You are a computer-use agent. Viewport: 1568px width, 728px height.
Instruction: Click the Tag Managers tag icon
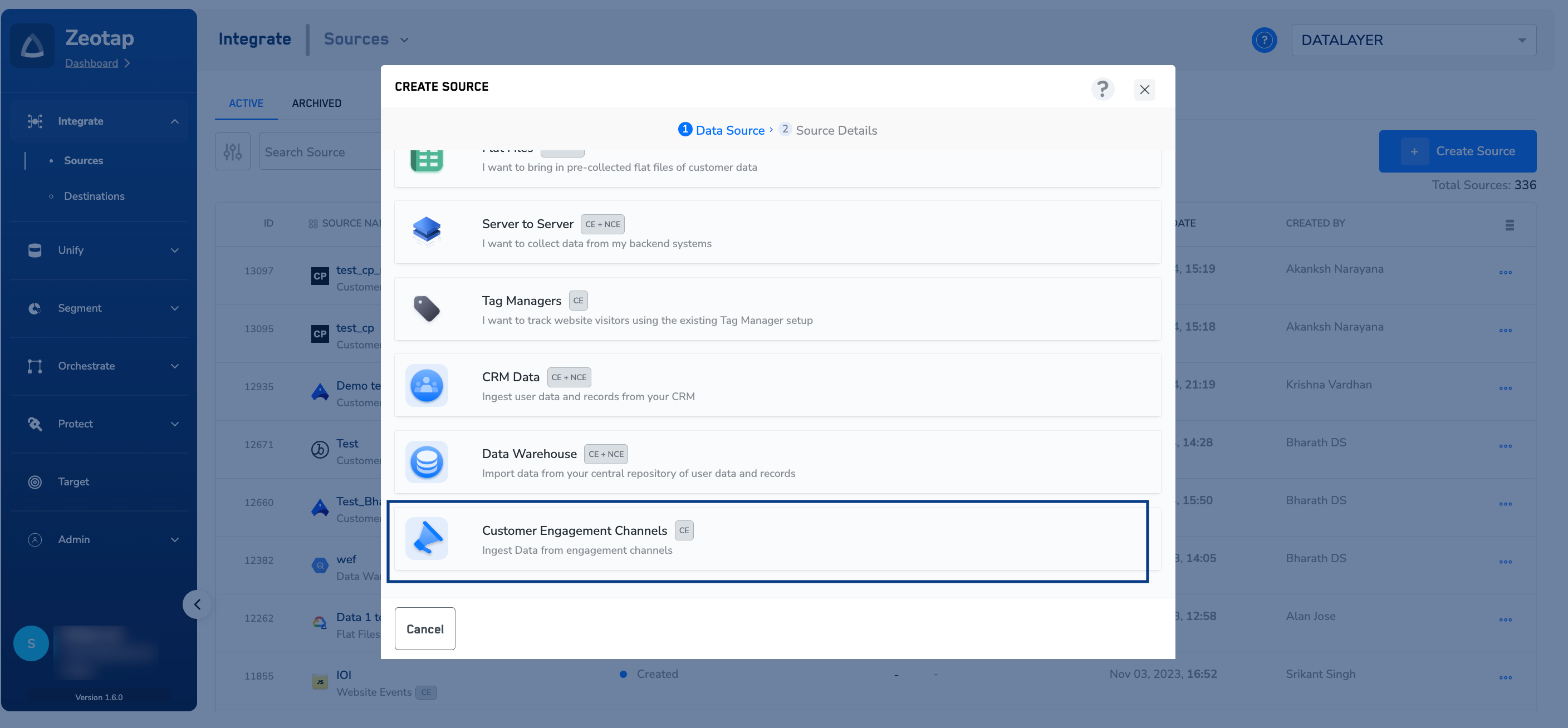(426, 308)
